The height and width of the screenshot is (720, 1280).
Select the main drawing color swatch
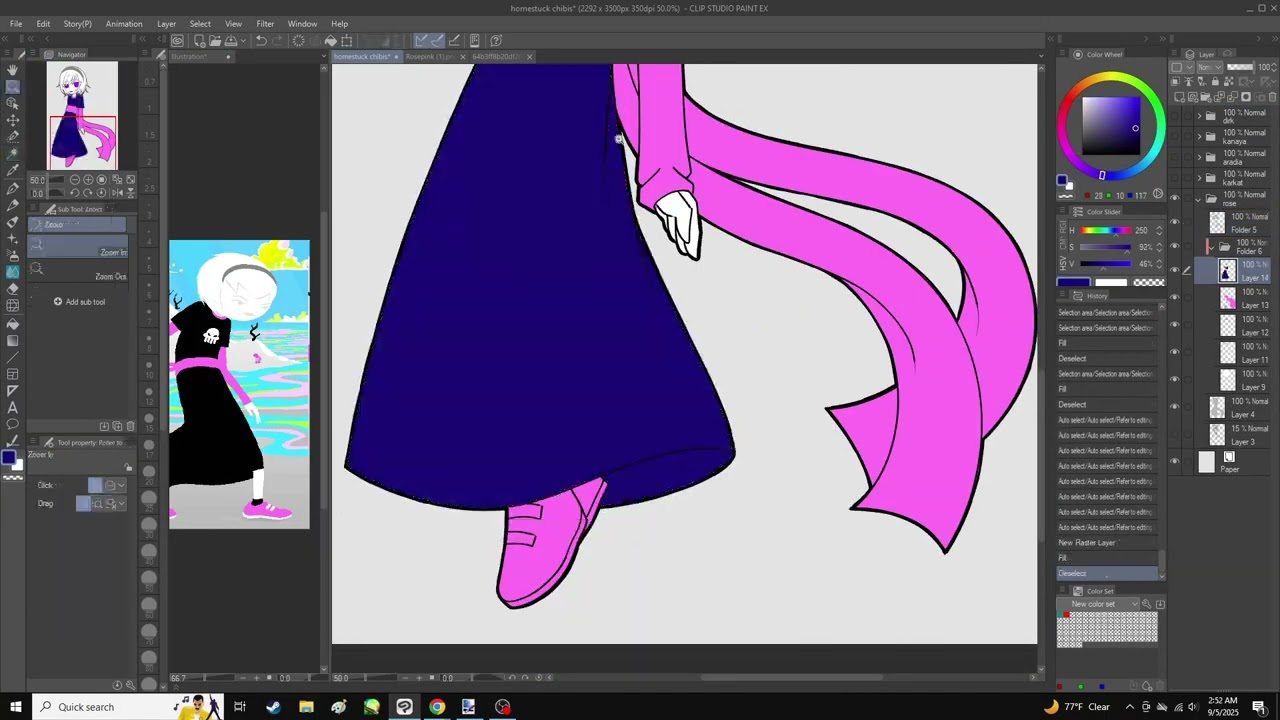click(9, 457)
